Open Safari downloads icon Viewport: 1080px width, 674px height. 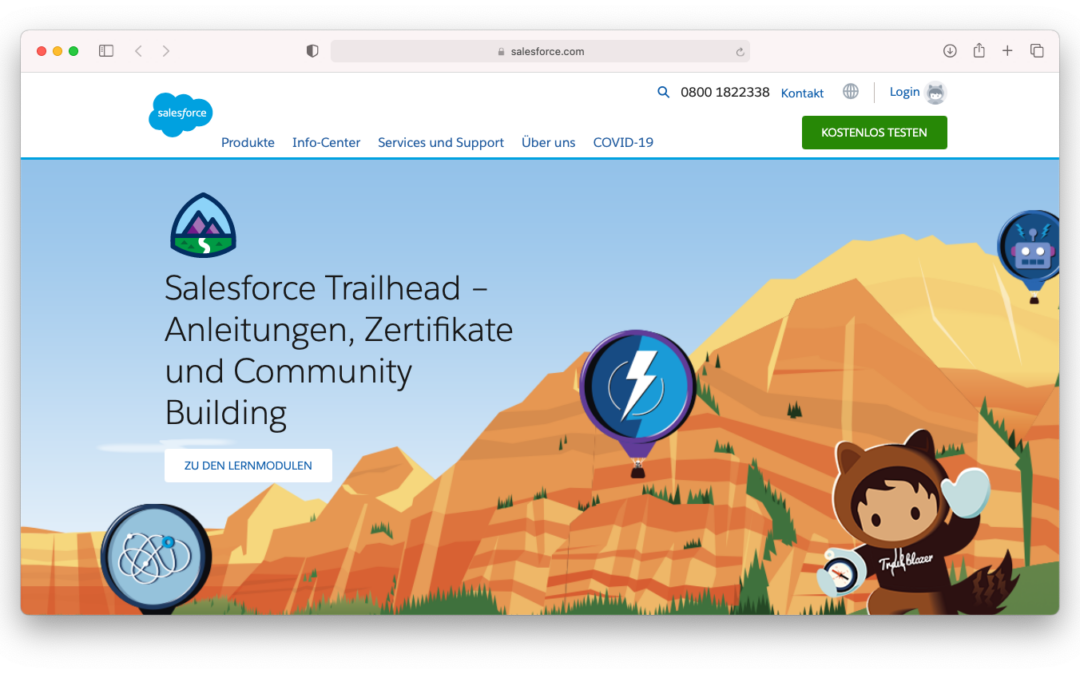[x=950, y=51]
